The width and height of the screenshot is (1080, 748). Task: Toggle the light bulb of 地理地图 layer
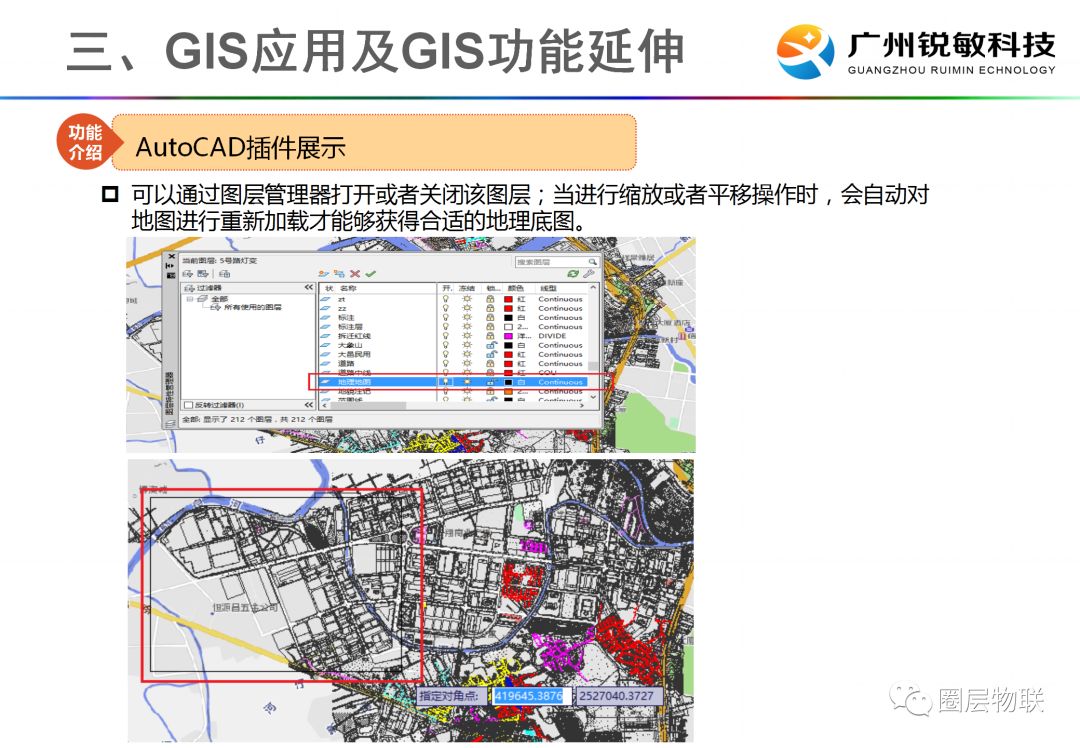(x=446, y=382)
